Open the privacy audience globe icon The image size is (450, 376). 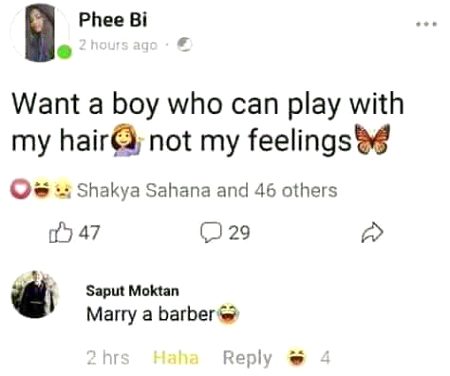184,44
